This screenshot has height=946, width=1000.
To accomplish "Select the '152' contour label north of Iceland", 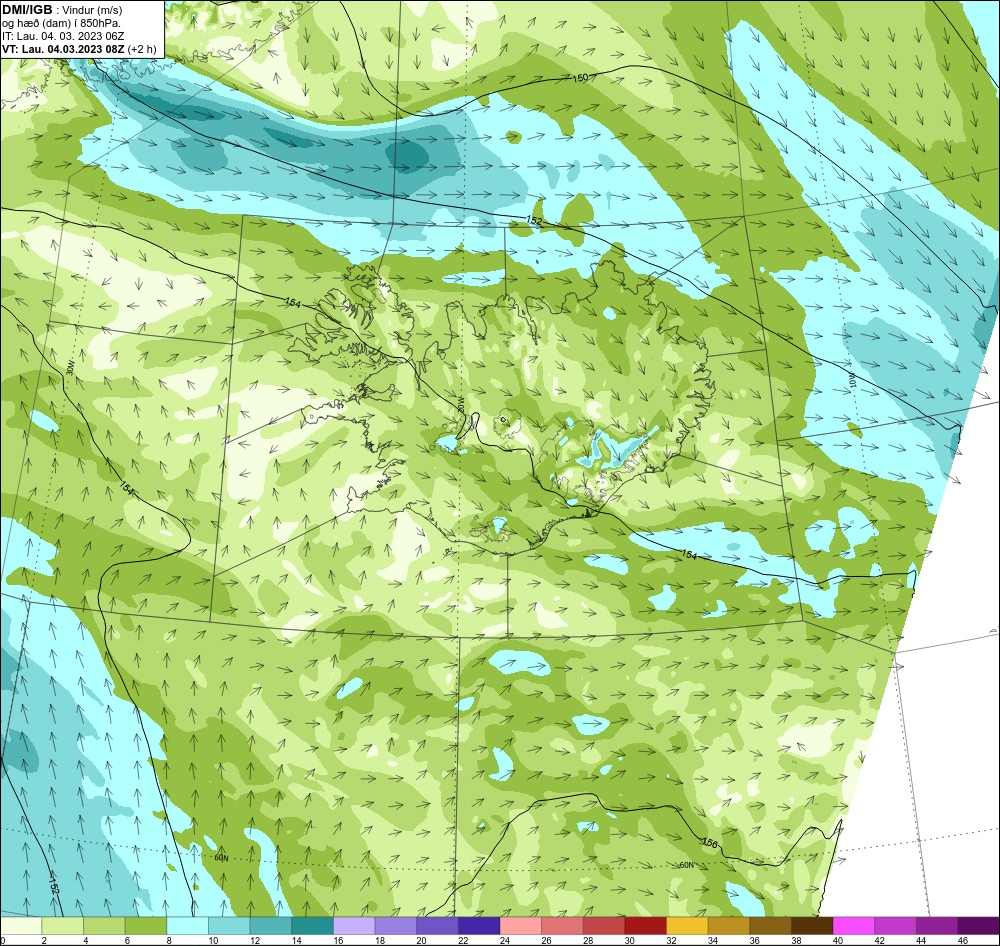I will tap(534, 220).
